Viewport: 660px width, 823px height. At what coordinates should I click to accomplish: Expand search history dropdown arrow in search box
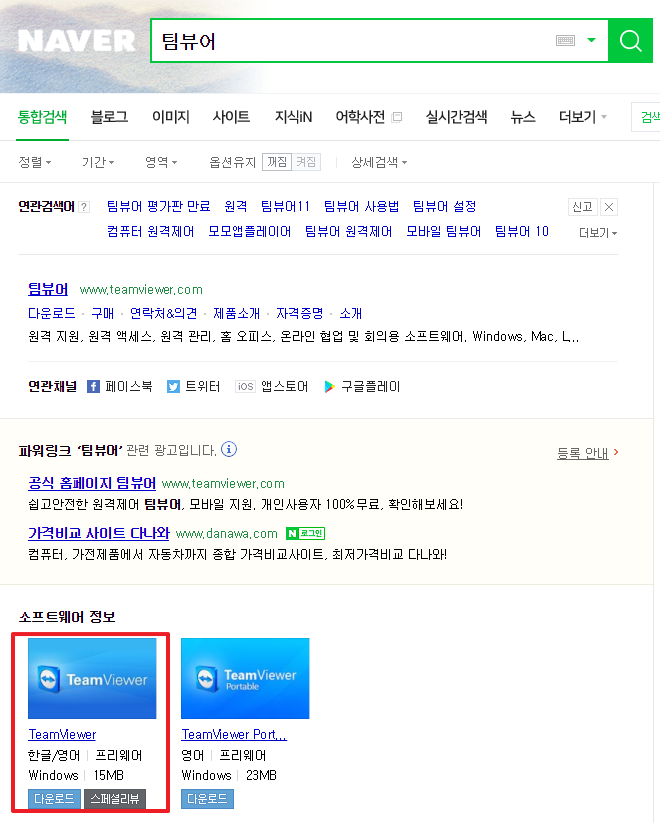pos(591,40)
